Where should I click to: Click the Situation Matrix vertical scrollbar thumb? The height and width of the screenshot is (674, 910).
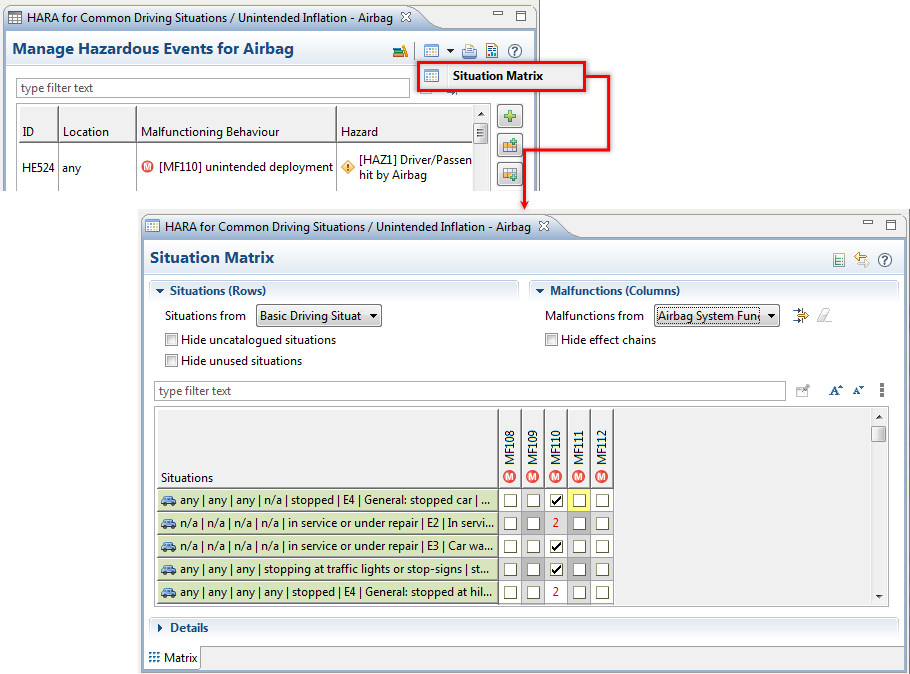coord(878,434)
